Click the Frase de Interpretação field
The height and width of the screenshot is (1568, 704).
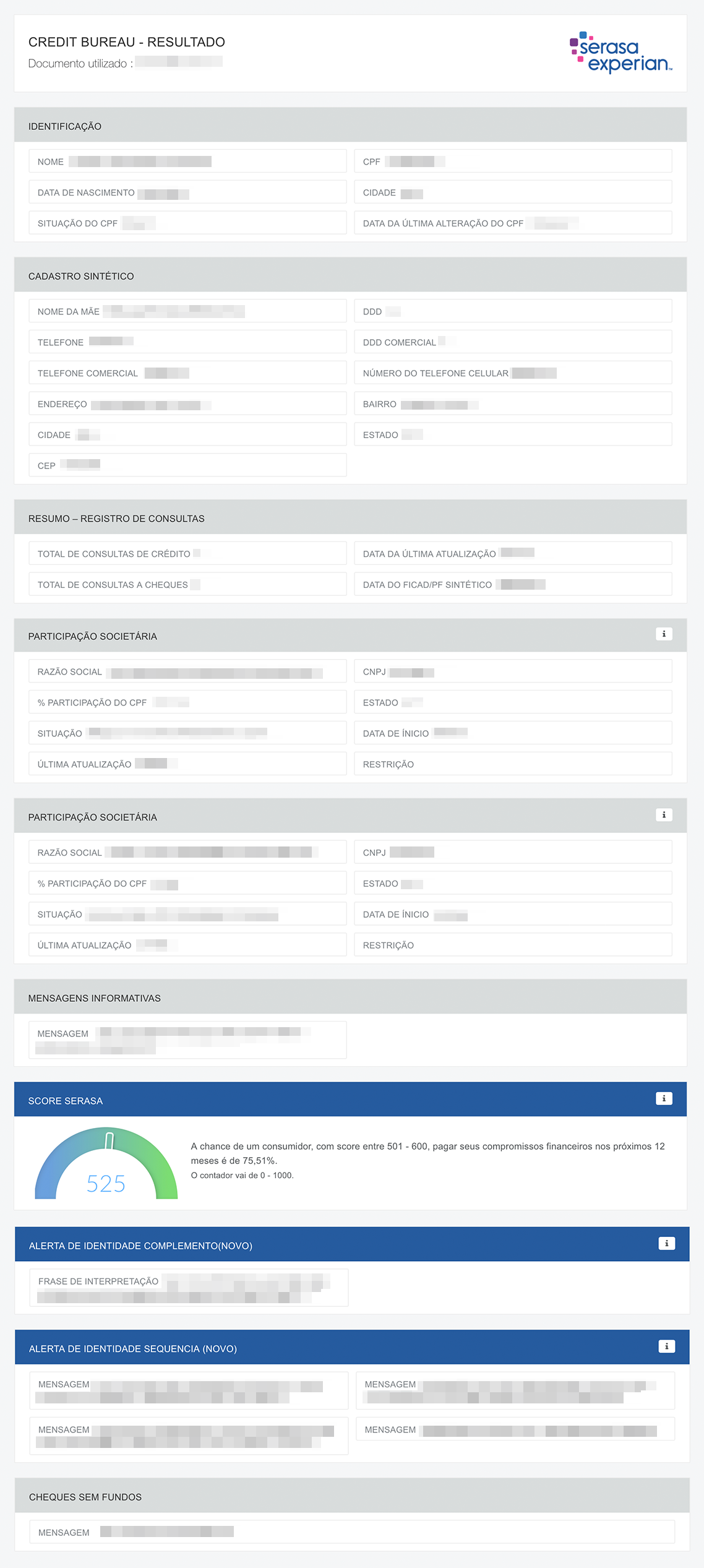pyautogui.click(x=189, y=1287)
